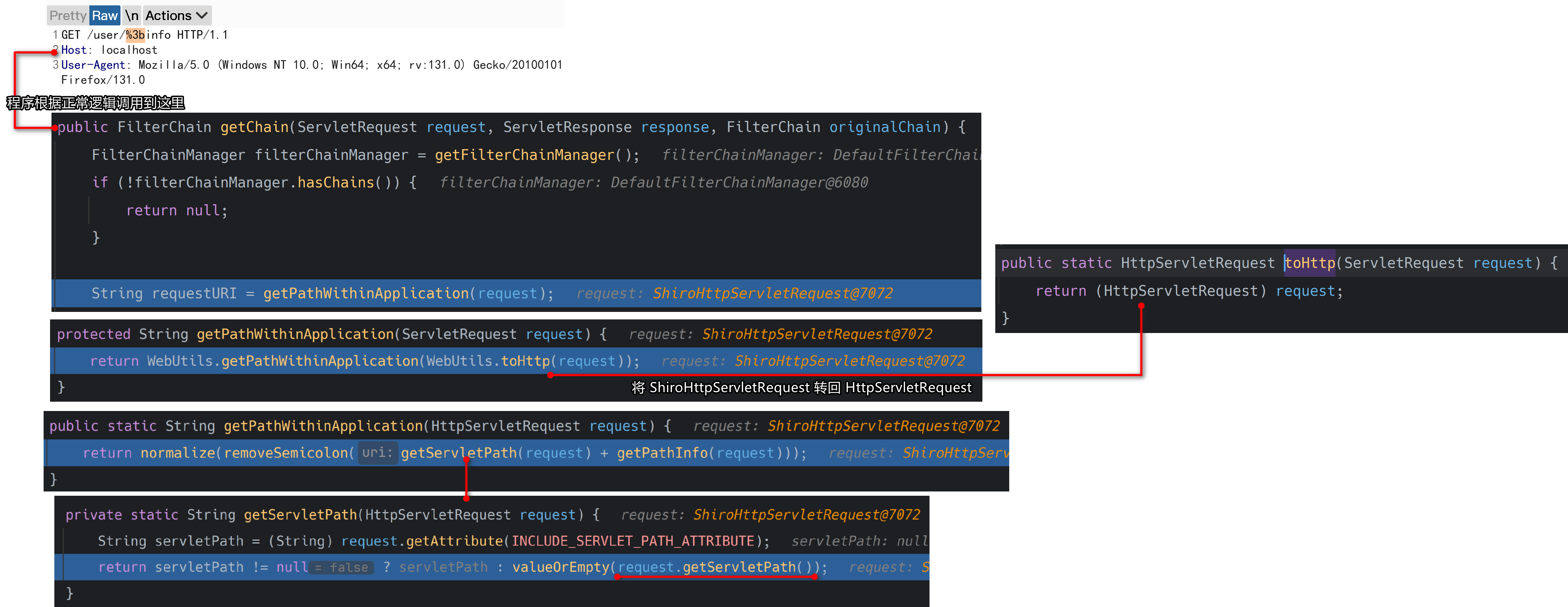Click the Chinese caption about converting ShiroHttpServletRequest
The image size is (1568, 607).
coord(802,387)
